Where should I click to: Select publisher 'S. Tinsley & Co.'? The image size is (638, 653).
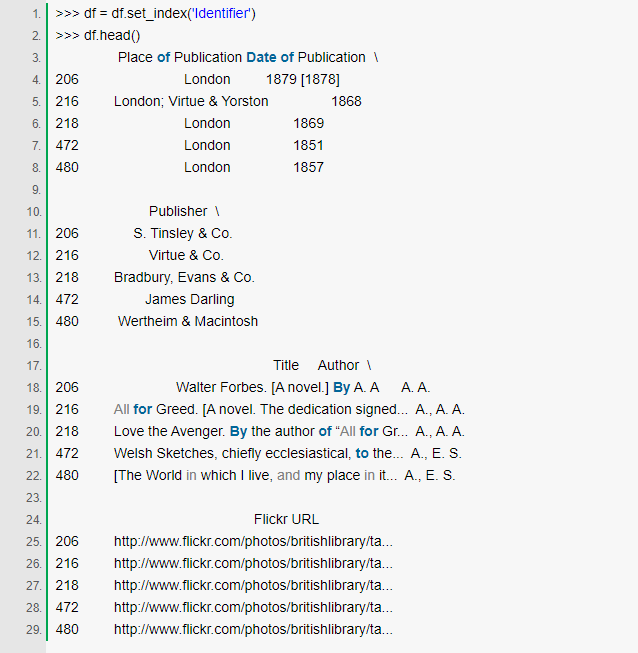(182, 233)
